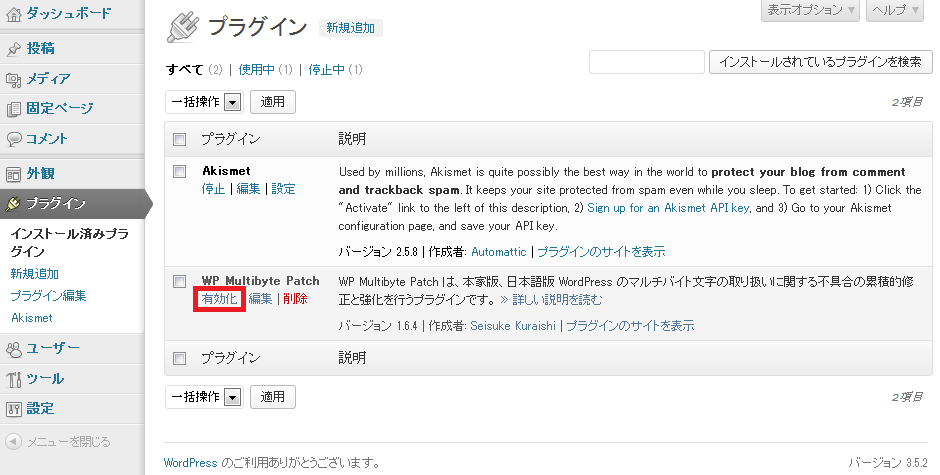Collapse sidebar with メニューを閉じる arrow

coord(13,441)
